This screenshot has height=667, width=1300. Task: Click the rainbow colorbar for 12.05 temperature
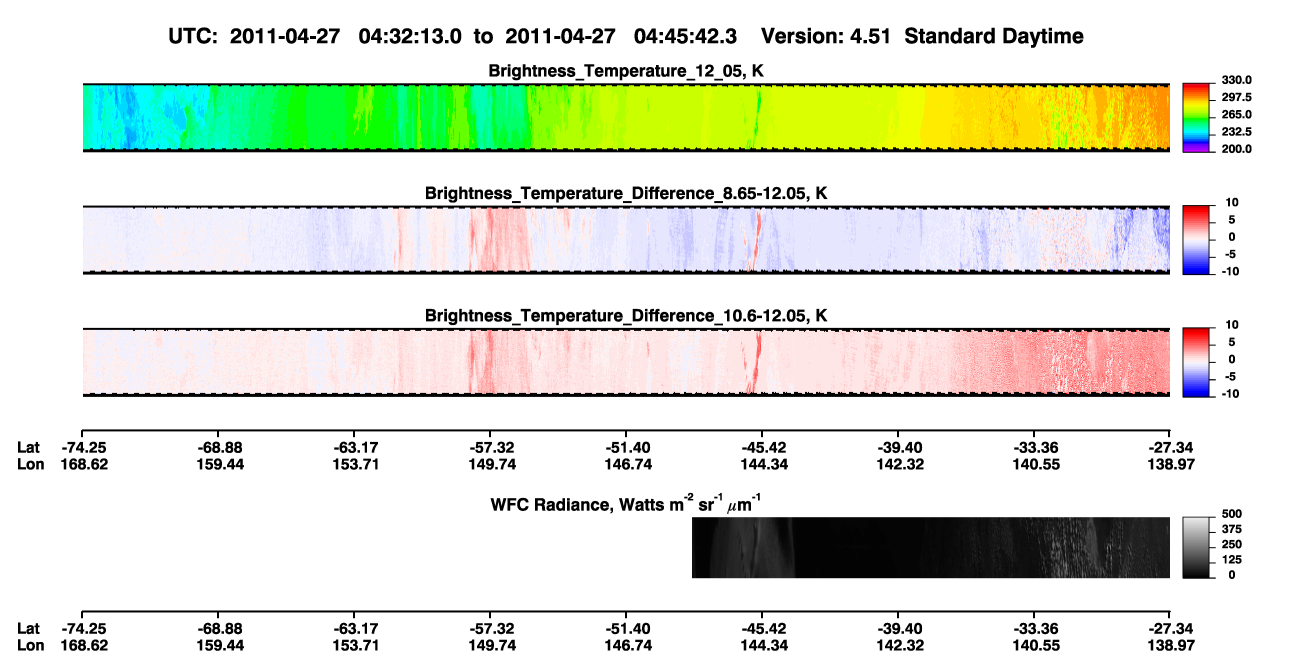[x=1197, y=117]
